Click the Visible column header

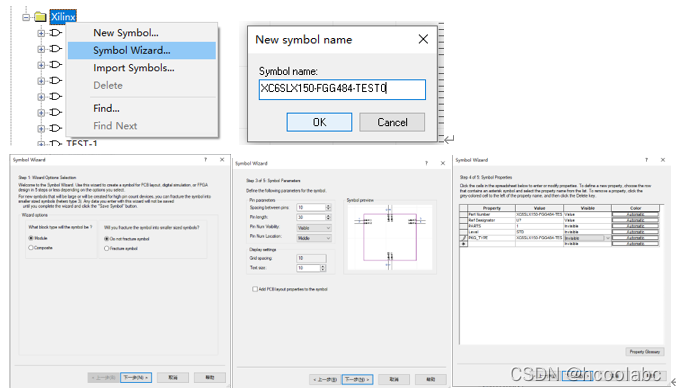[588, 208]
